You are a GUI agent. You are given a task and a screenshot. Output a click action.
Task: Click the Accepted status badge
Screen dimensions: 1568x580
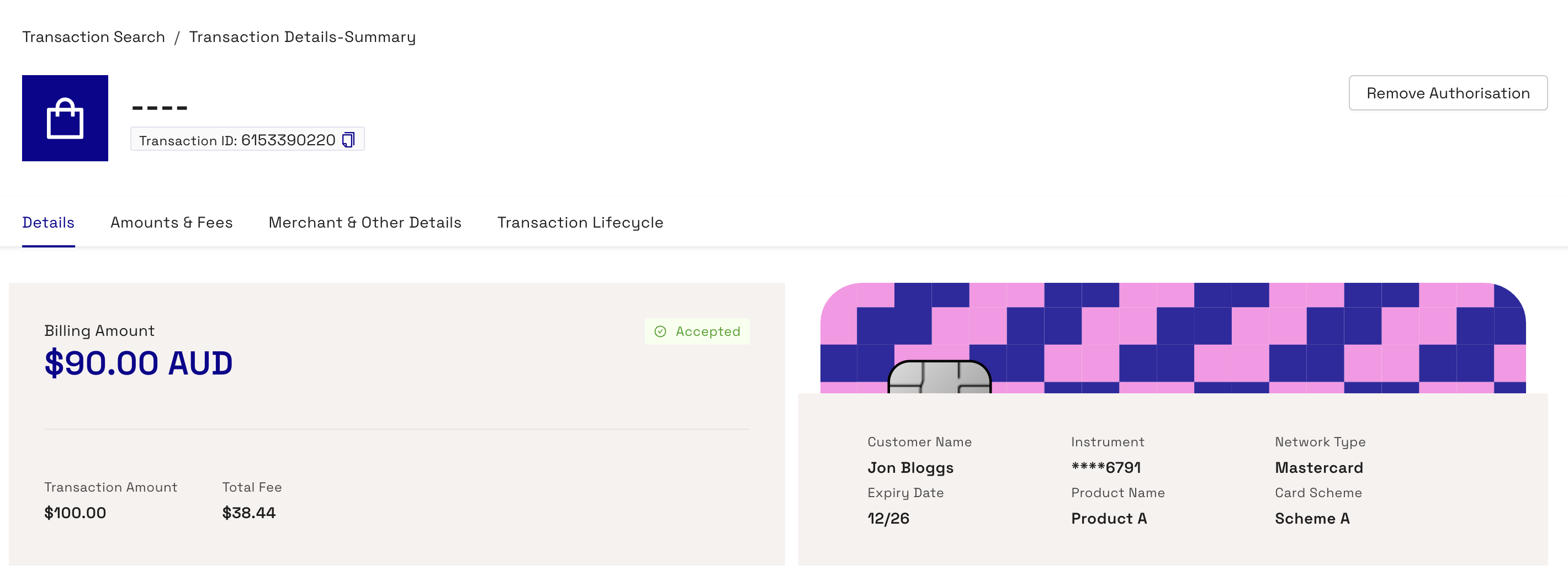pyautogui.click(x=697, y=331)
